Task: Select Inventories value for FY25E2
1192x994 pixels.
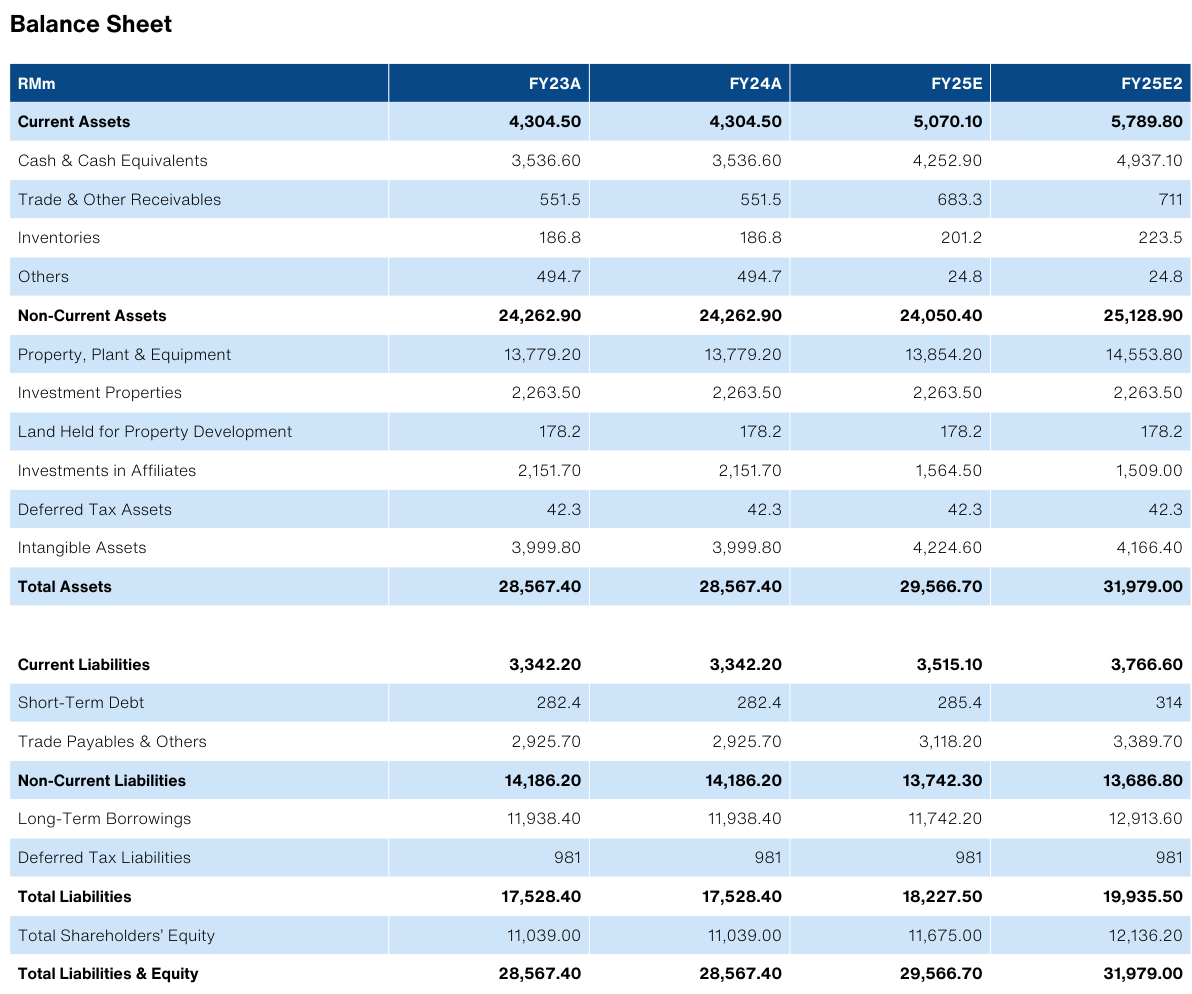Action: 1163,238
